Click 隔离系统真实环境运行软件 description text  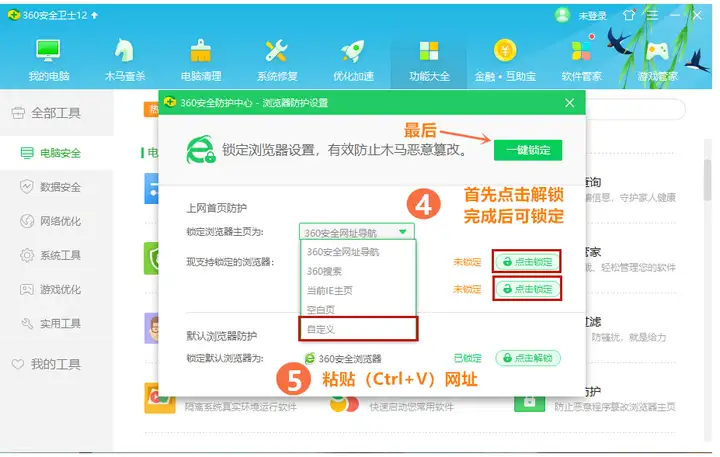click(x=241, y=407)
